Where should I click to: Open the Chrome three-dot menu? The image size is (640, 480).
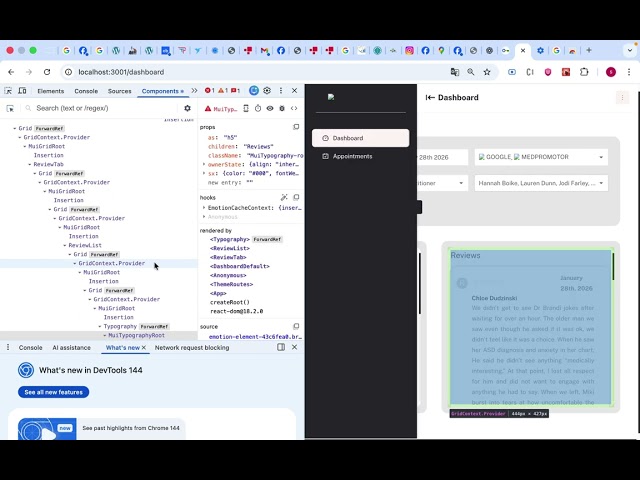(x=629, y=72)
